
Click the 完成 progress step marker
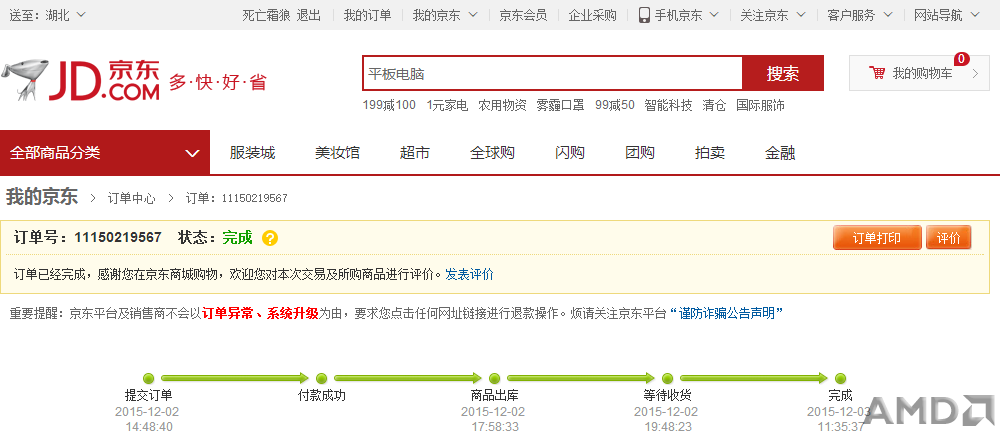pyautogui.click(x=841, y=378)
